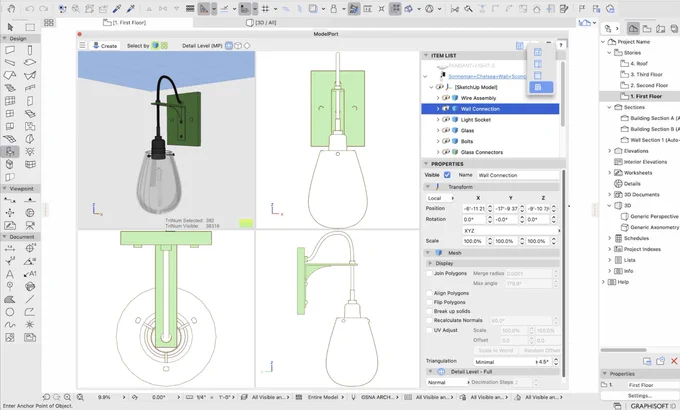Set the detail level to the diamond icon

tap(247, 45)
